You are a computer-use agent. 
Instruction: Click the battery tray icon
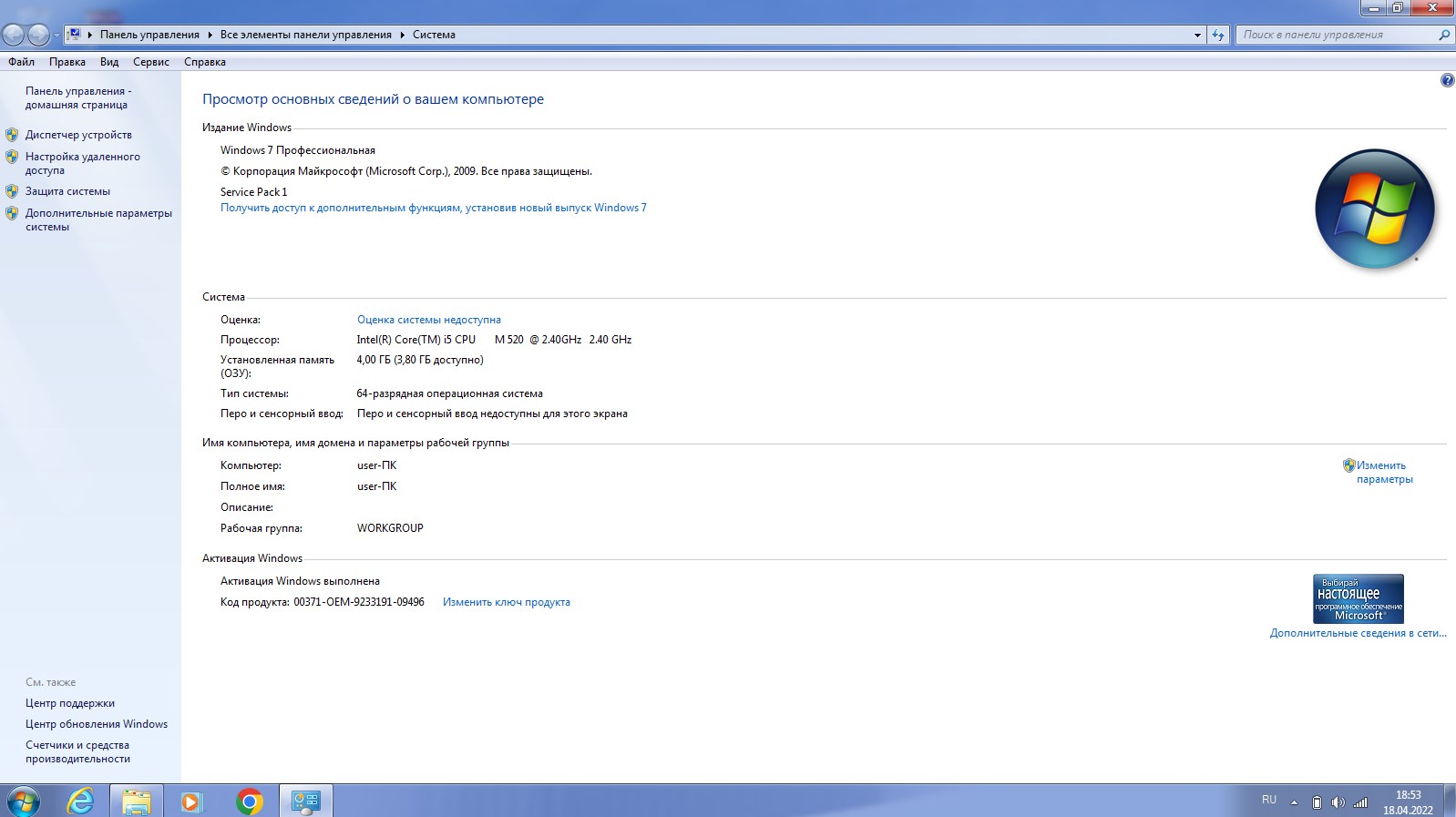(x=1316, y=802)
